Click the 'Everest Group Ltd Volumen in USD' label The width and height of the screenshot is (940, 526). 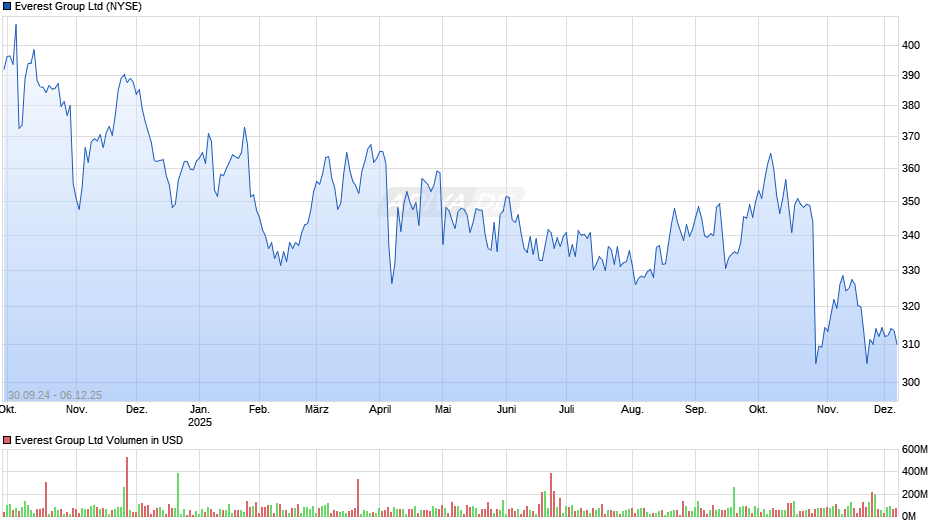[99, 440]
